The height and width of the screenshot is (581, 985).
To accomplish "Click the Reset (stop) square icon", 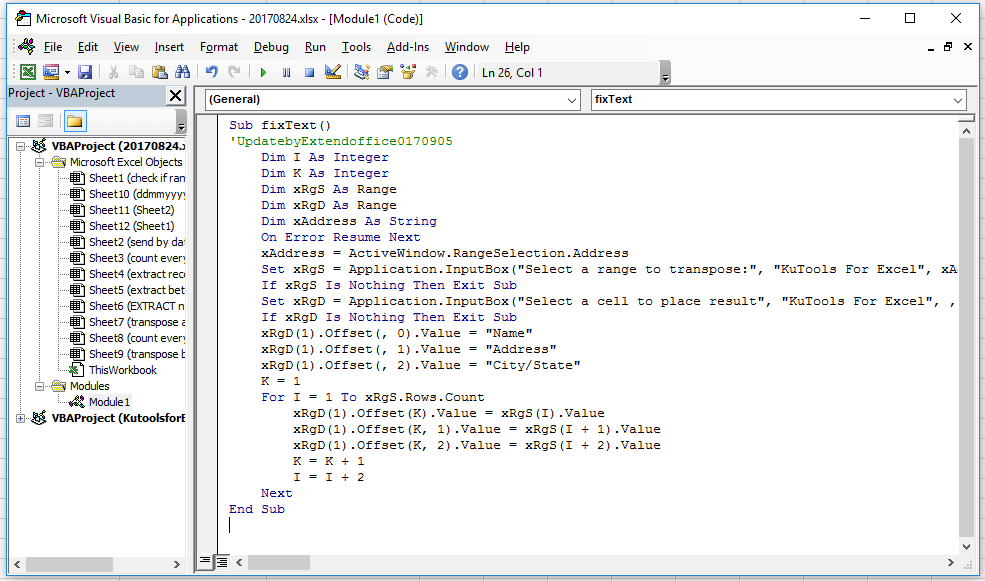I will click(309, 72).
